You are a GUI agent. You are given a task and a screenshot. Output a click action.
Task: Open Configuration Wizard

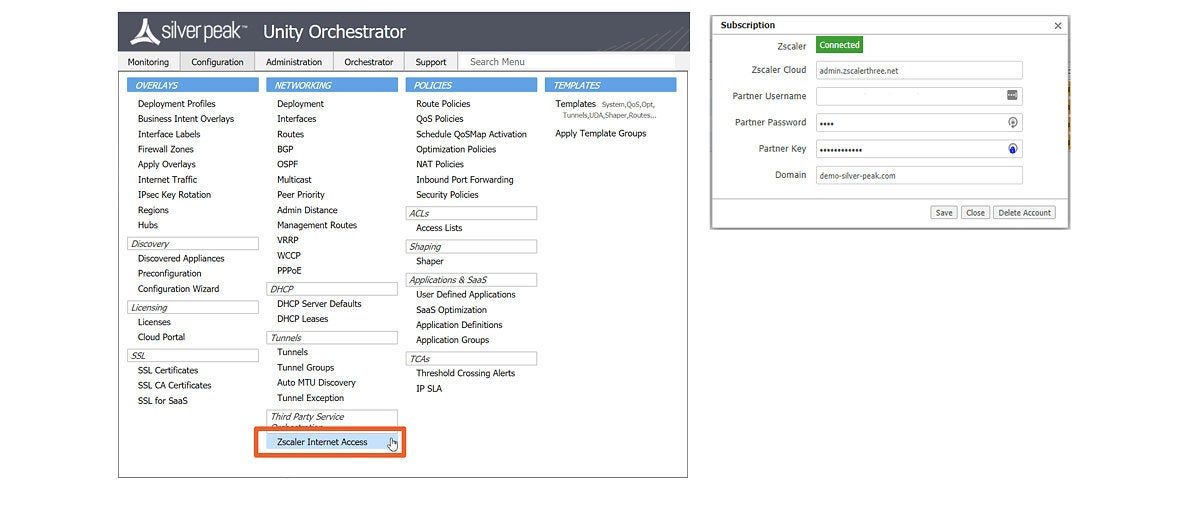pyautogui.click(x=179, y=289)
